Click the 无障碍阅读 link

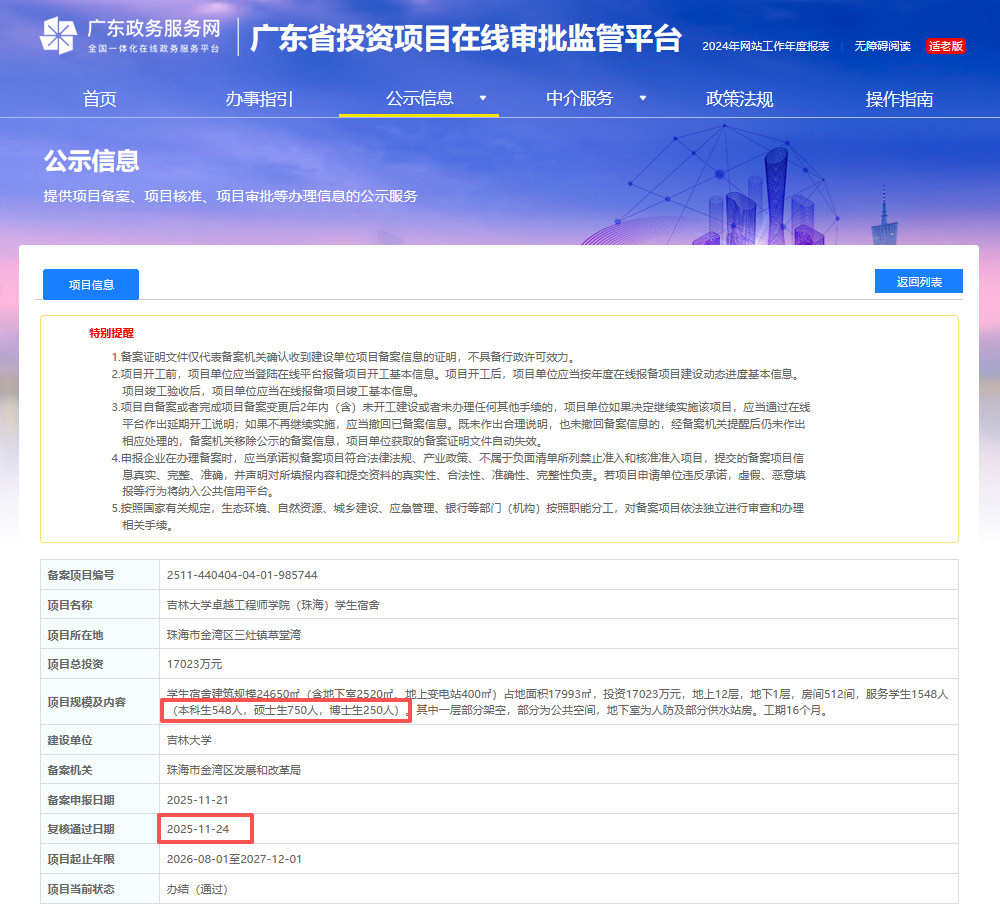[882, 46]
